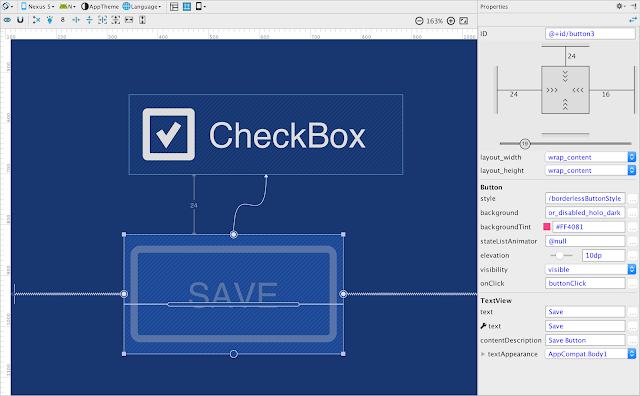Open the layout_width wrap_content dropdown
This screenshot has width=640, height=396.
click(x=590, y=157)
